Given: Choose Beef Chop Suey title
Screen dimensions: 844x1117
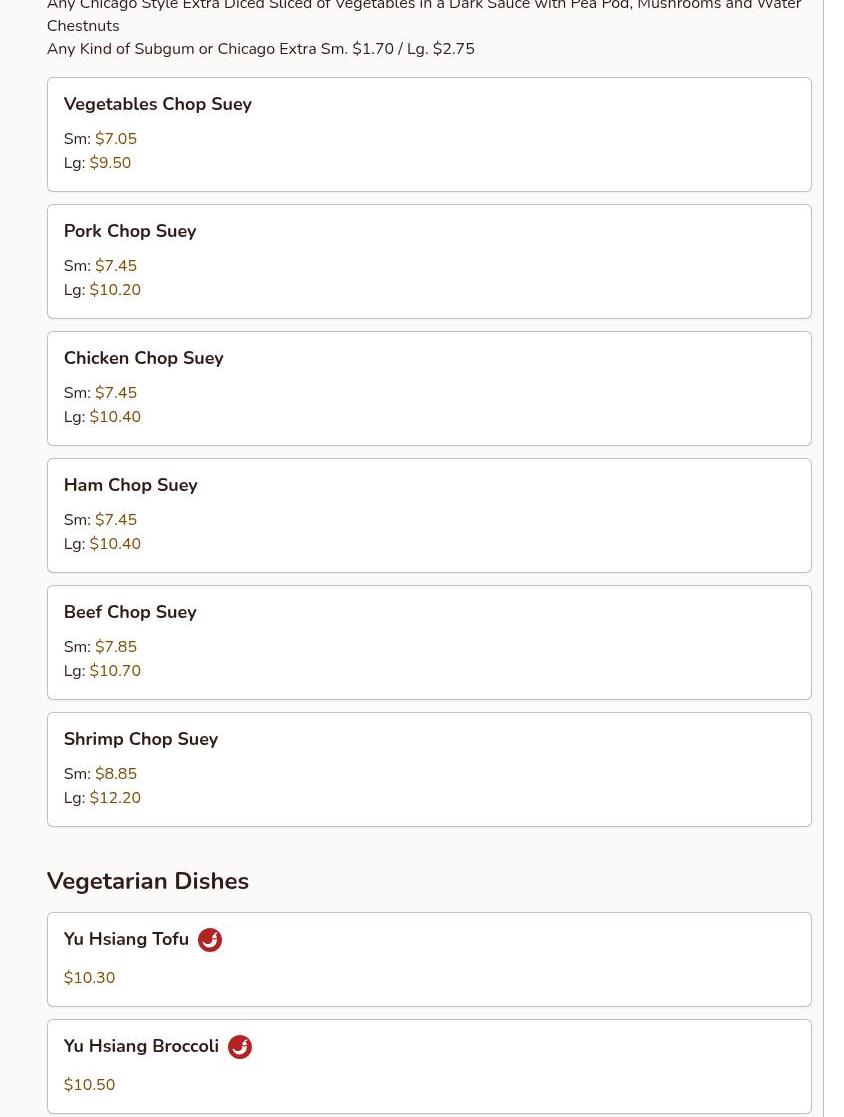Looking at the screenshot, I should pos(130,612).
